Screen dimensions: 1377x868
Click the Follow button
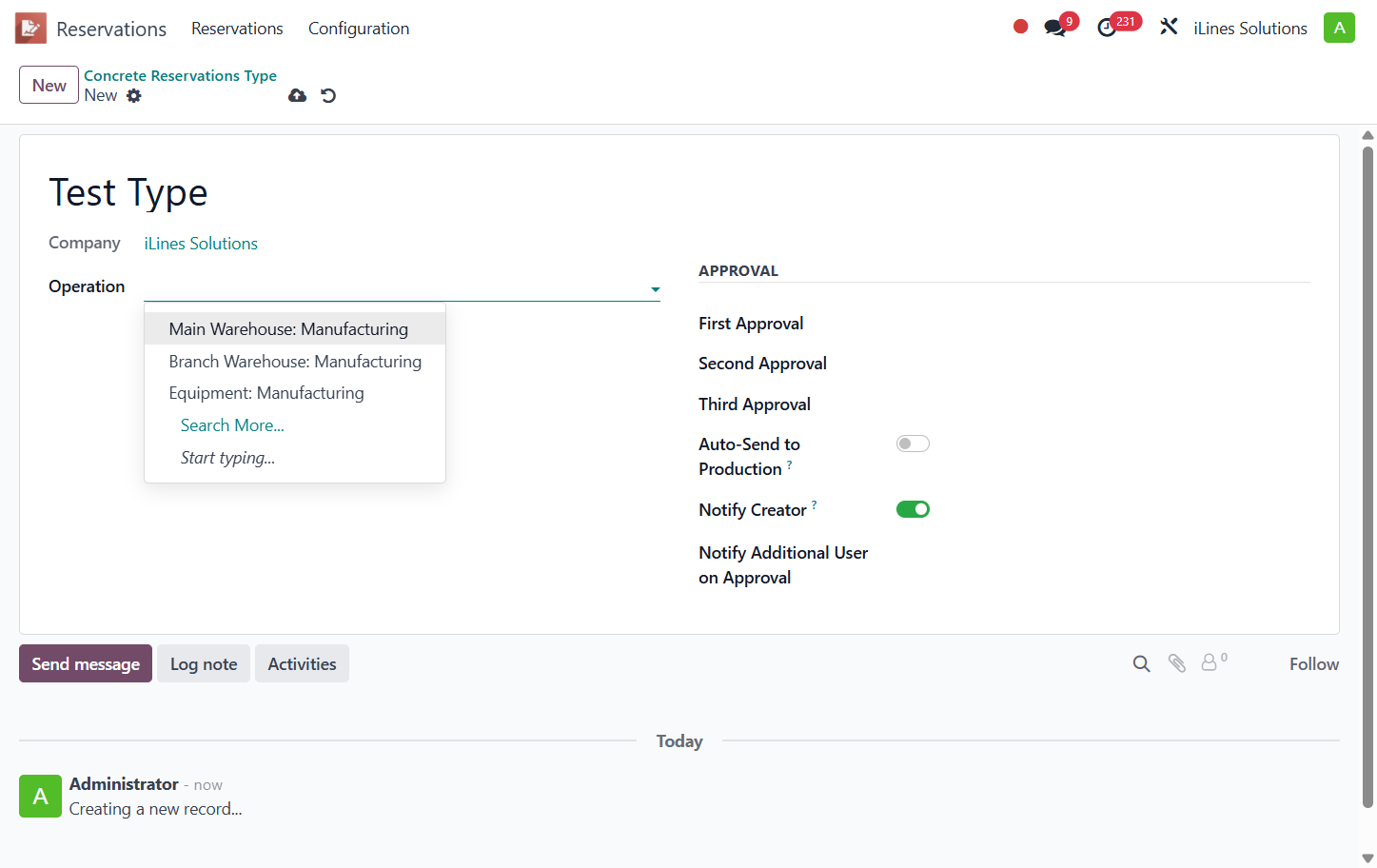1314,663
